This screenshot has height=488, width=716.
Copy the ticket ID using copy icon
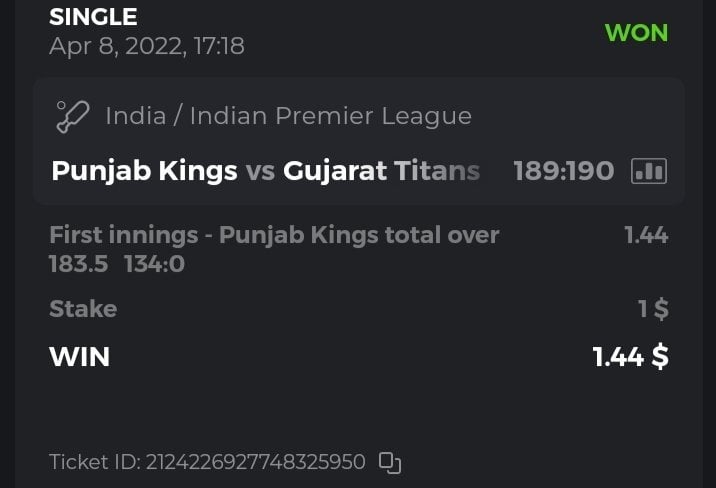tap(390, 462)
